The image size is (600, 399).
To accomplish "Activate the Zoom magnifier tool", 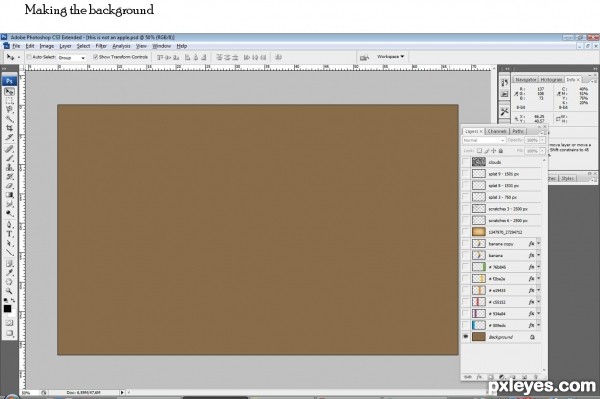I will [9, 291].
